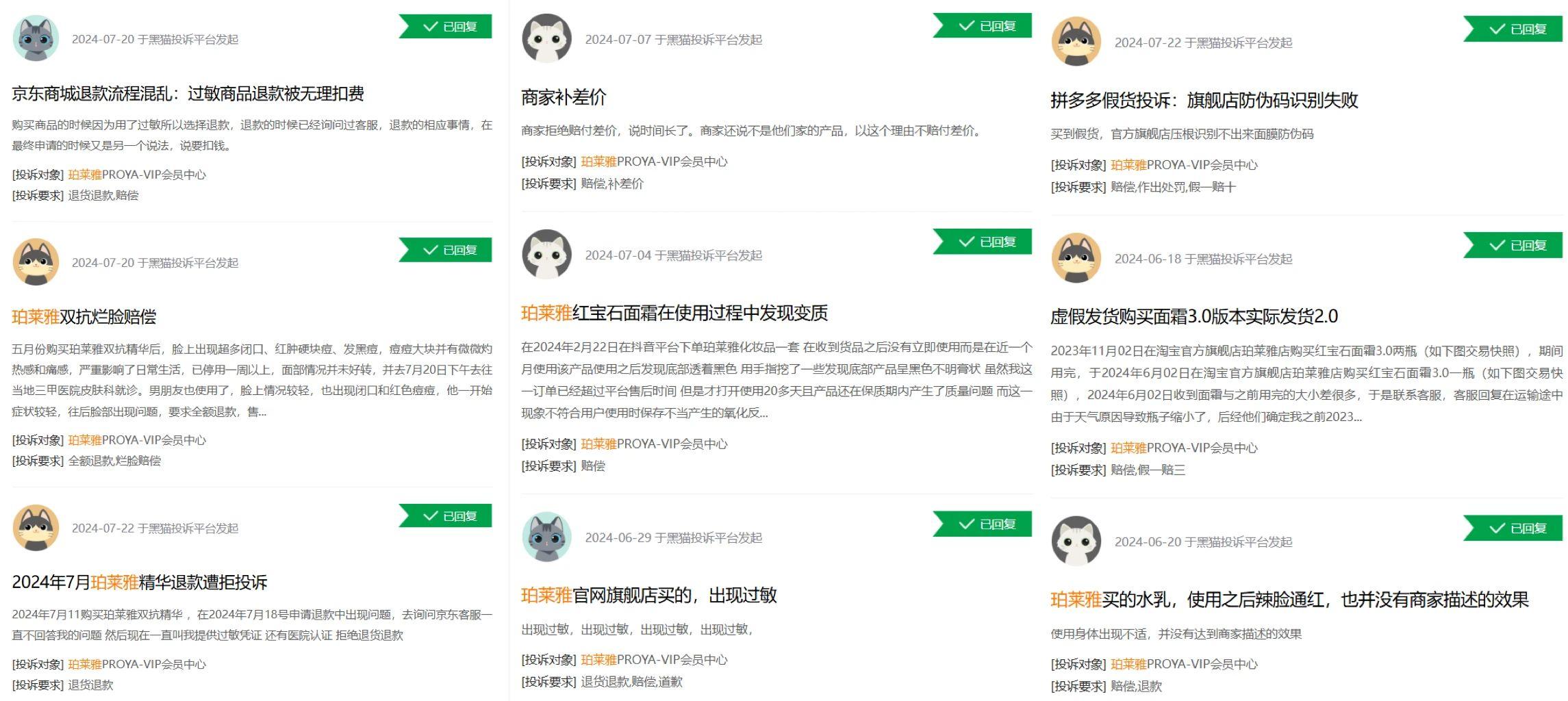Screen dimensions: 1568x701
Task: Click the date 2024-07-07 于黑猫投诉平台发起
Action: [673, 40]
